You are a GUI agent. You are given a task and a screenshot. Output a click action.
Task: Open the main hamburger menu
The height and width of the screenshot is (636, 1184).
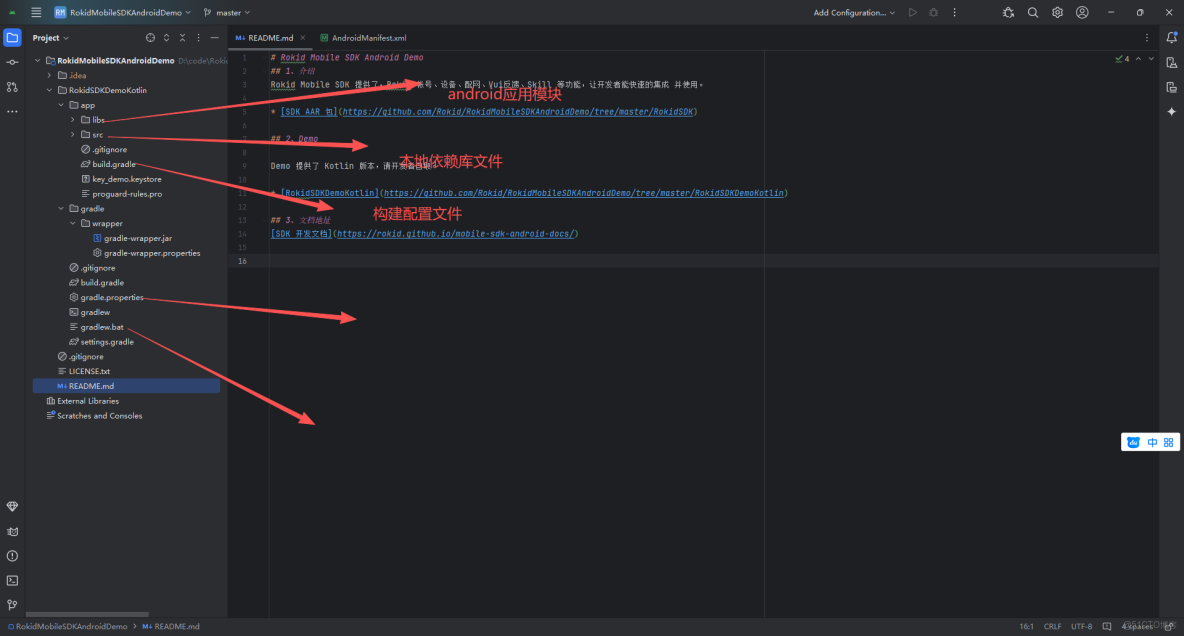36,12
